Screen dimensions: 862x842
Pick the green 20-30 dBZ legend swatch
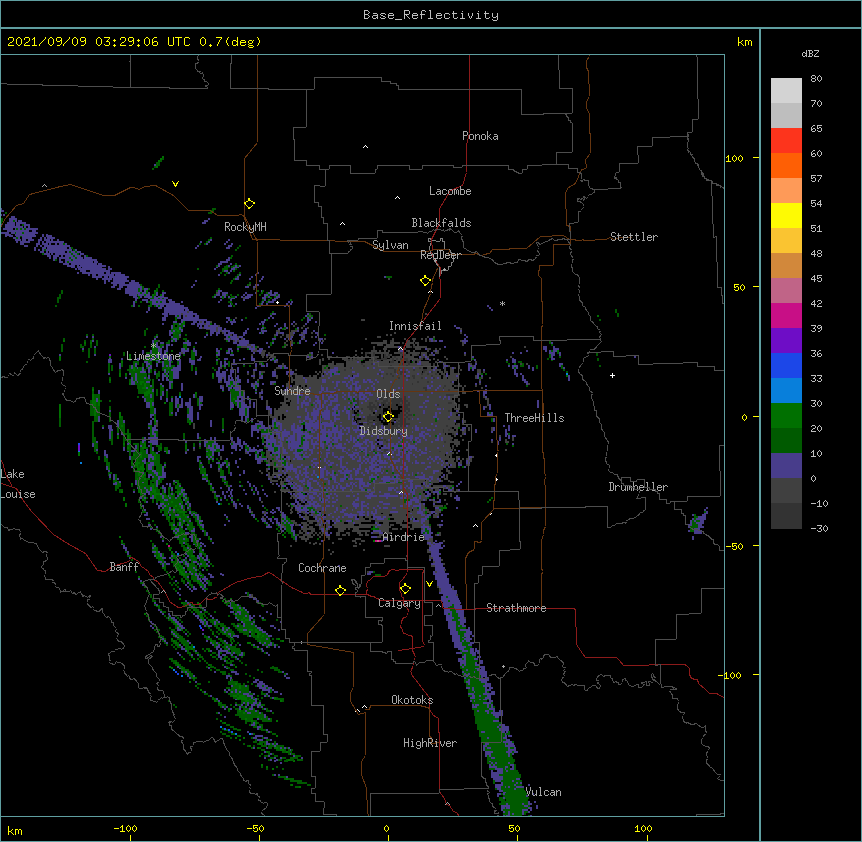[786, 416]
